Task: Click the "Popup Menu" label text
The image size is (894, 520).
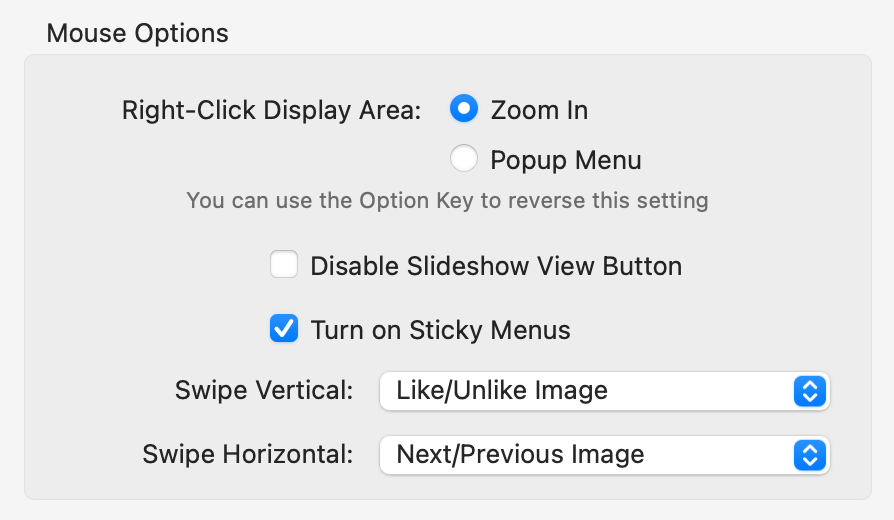Action: 566,160
